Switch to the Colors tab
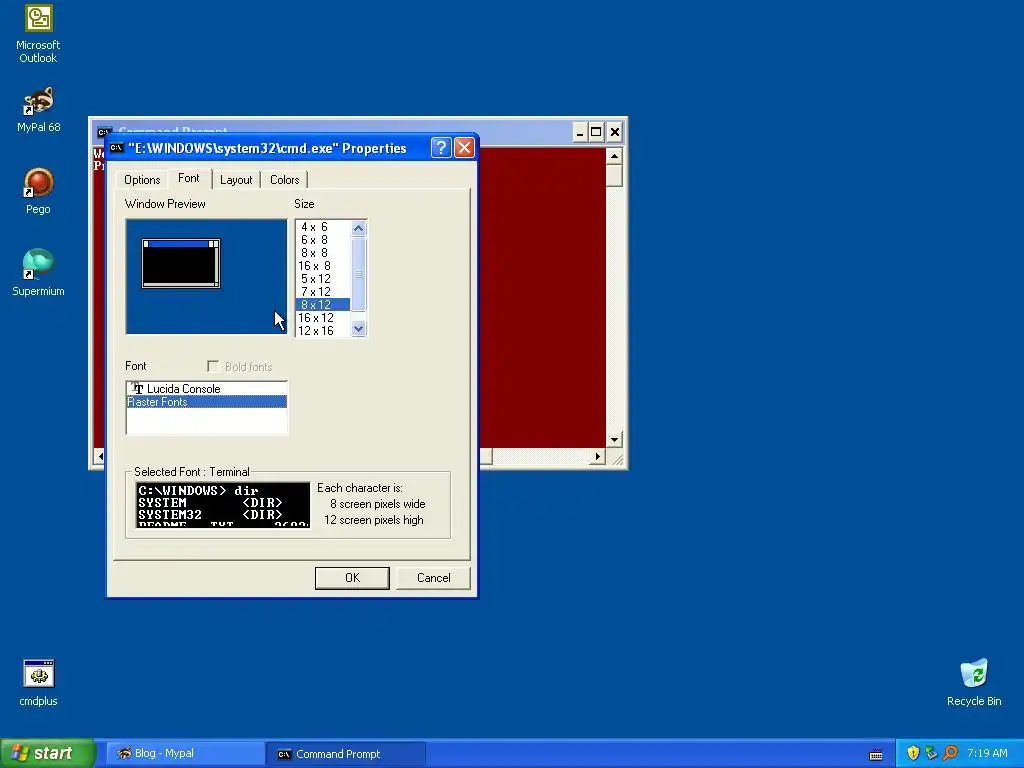 285,180
